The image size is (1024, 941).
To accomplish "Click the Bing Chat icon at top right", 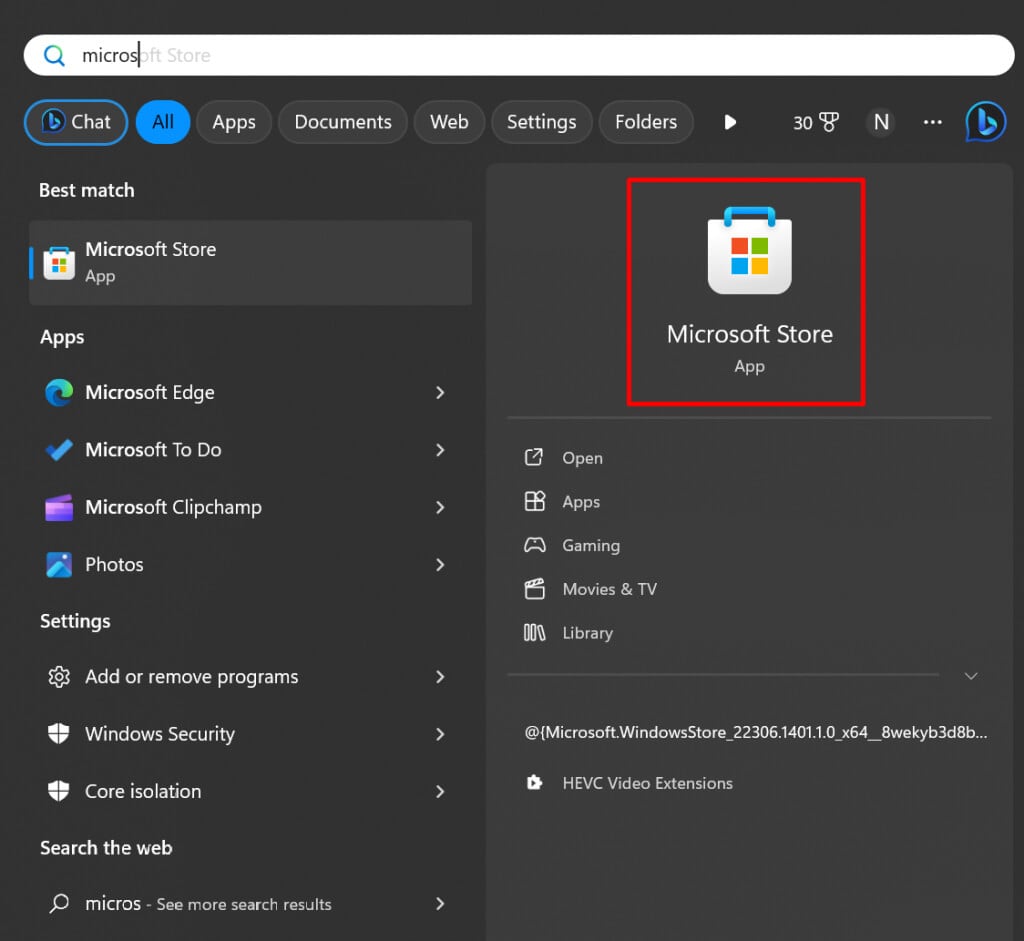I will [x=985, y=122].
